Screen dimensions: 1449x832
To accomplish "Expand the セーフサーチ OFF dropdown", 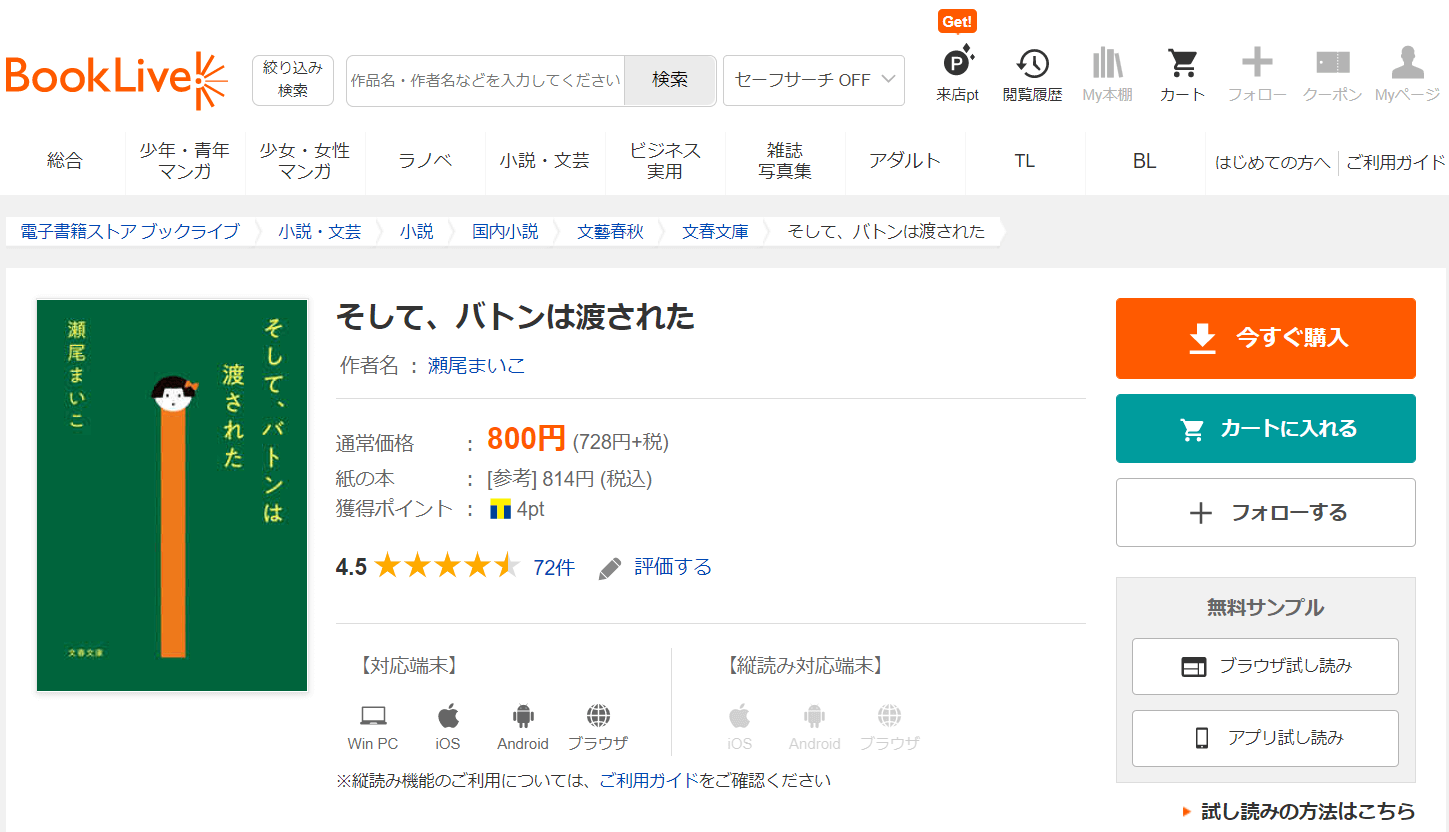I will 813,80.
